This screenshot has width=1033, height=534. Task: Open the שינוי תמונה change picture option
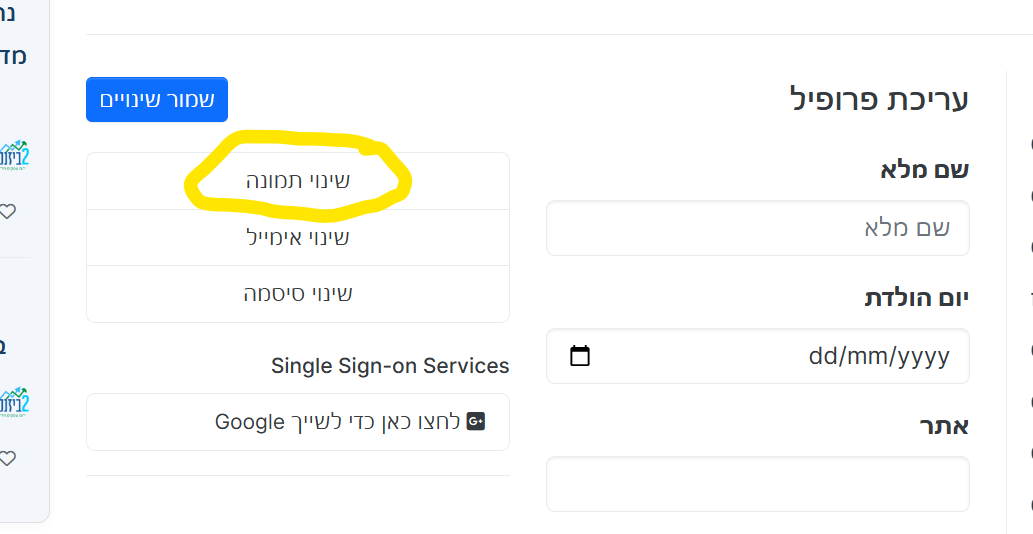(298, 181)
